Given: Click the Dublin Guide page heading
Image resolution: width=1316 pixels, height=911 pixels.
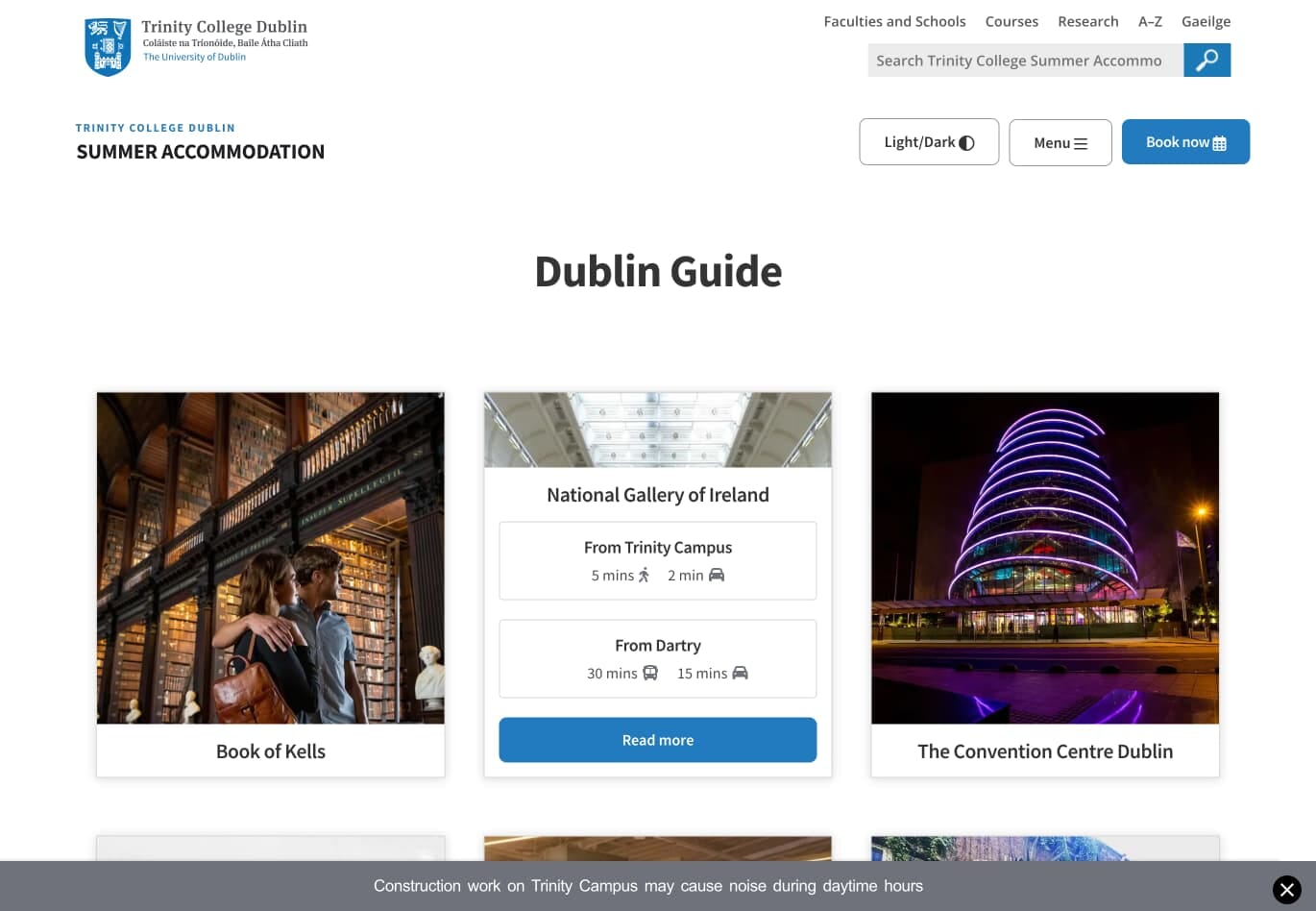Looking at the screenshot, I should [658, 272].
